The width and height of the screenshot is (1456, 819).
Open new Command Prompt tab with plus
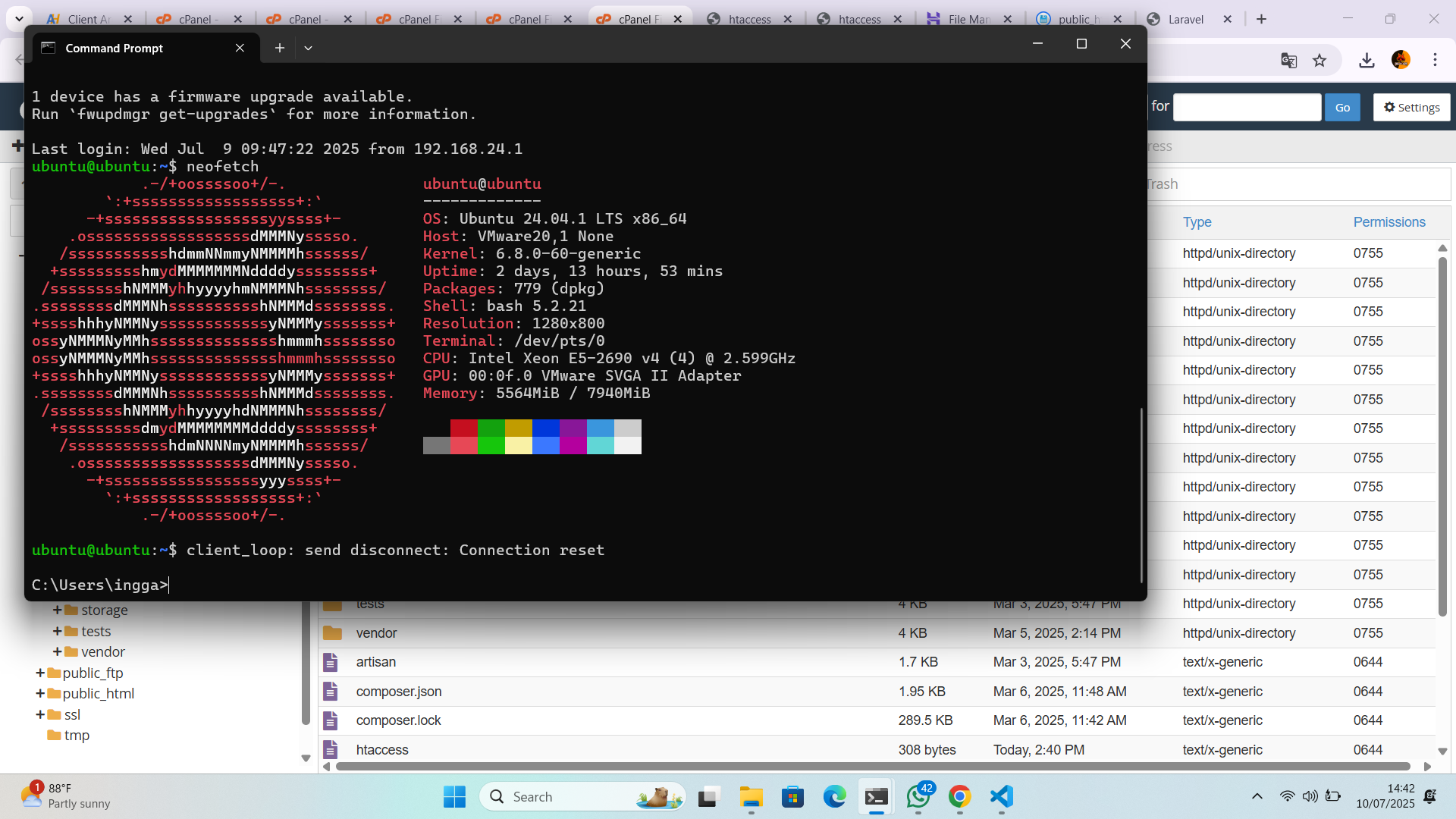coord(280,48)
